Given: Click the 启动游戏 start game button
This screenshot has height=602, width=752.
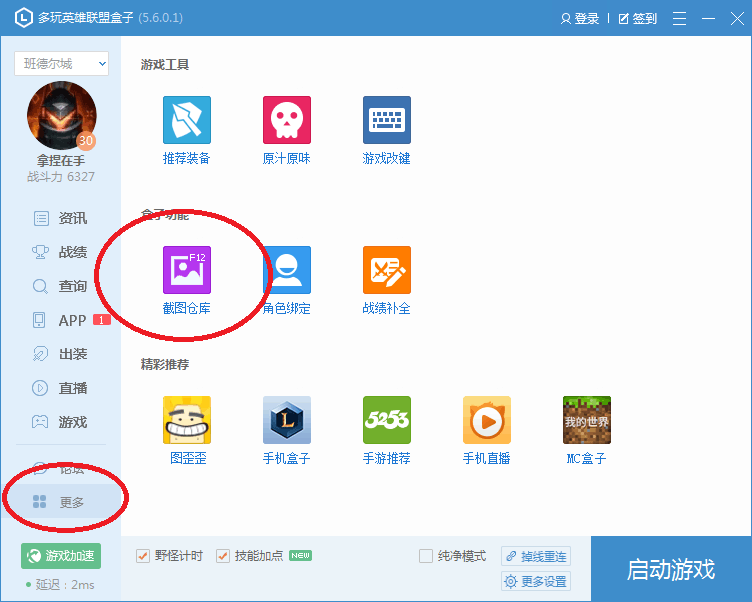Looking at the screenshot, I should 671,568.
